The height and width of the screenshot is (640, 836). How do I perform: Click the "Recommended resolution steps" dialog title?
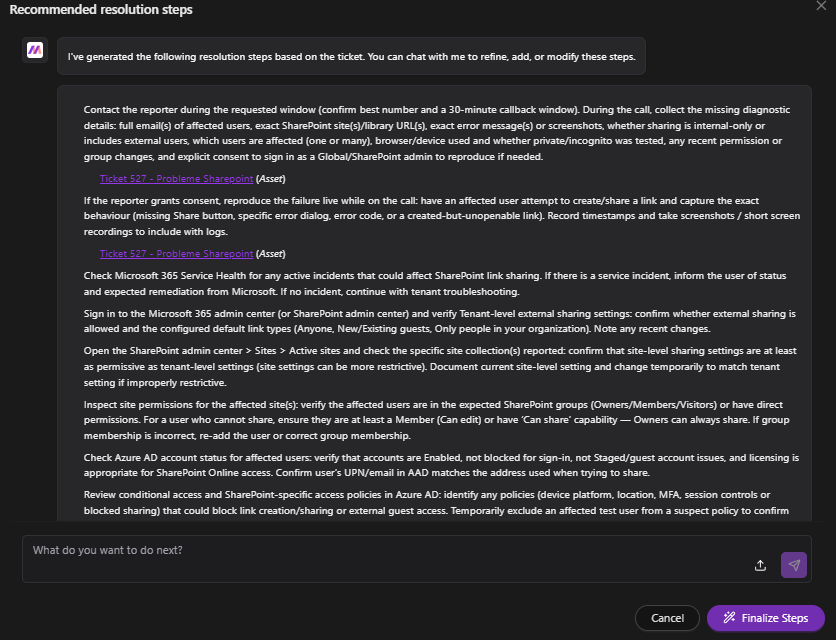click(101, 10)
